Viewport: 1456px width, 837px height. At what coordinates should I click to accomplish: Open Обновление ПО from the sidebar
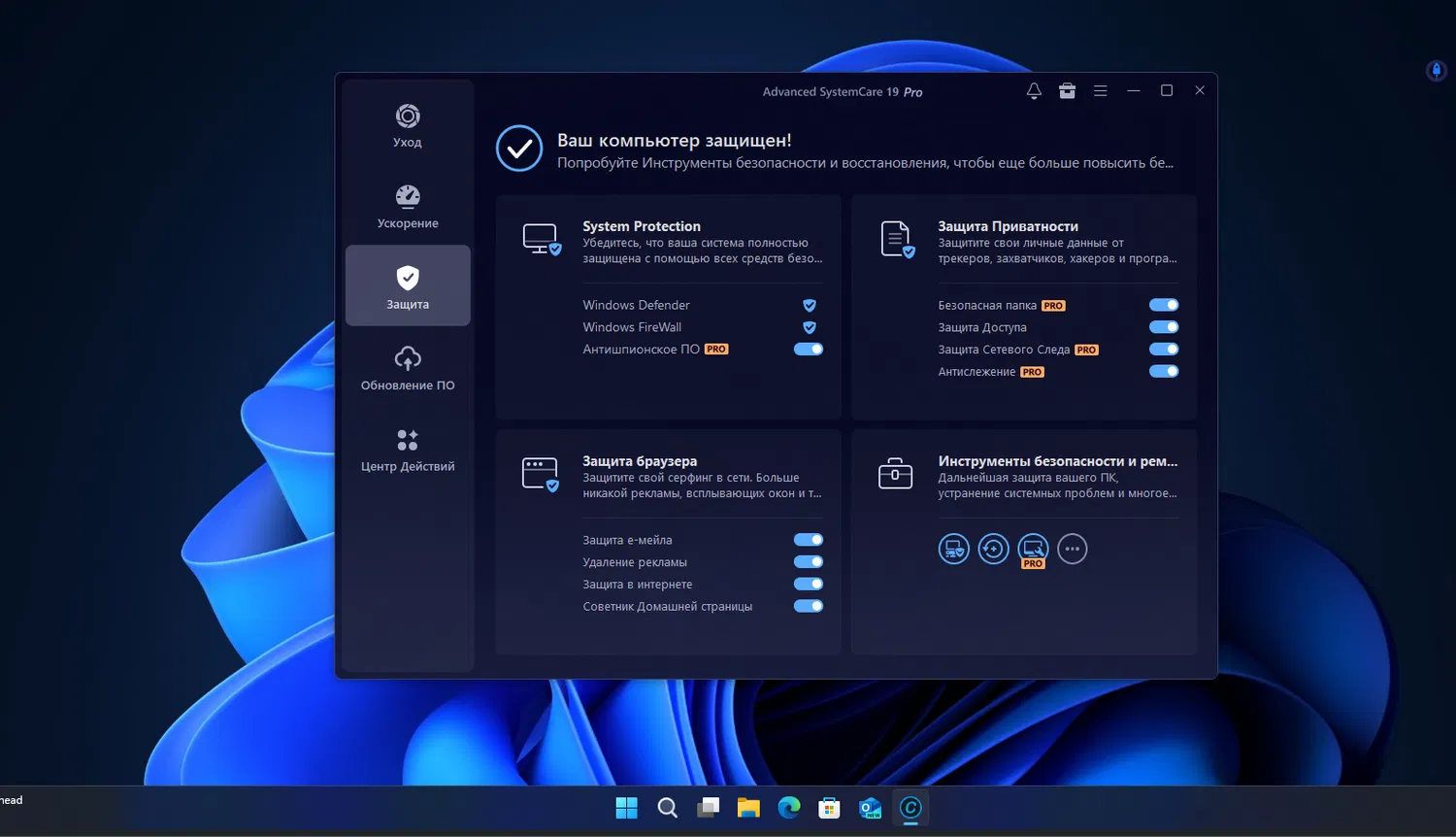[407, 367]
